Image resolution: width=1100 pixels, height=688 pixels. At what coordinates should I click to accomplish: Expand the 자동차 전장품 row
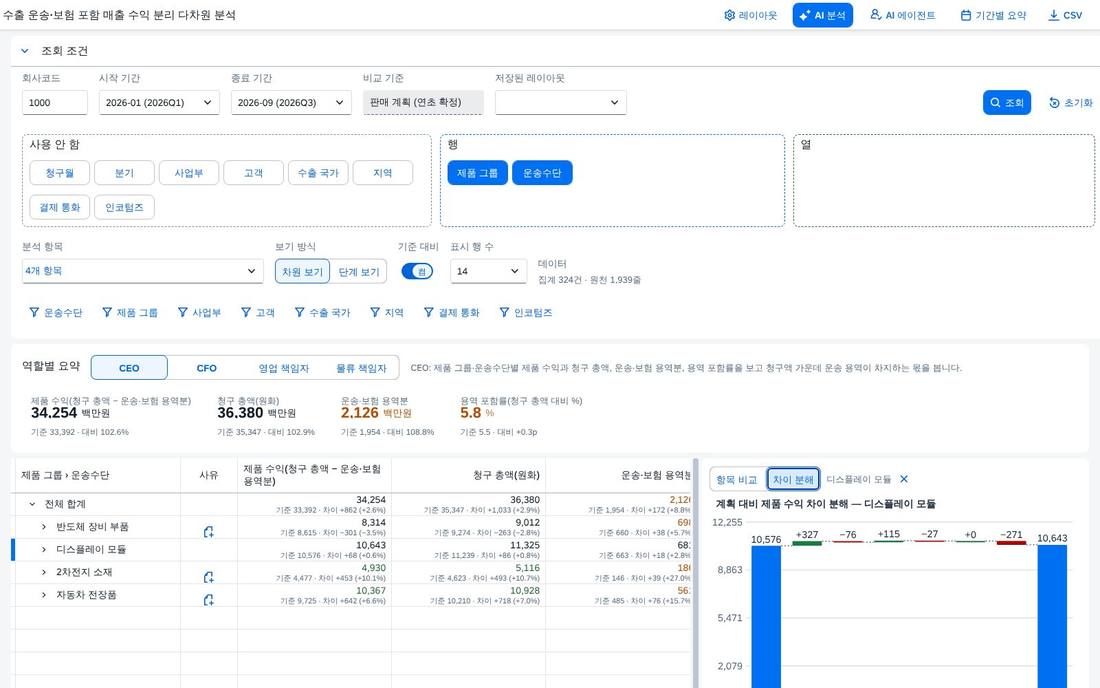point(43,595)
